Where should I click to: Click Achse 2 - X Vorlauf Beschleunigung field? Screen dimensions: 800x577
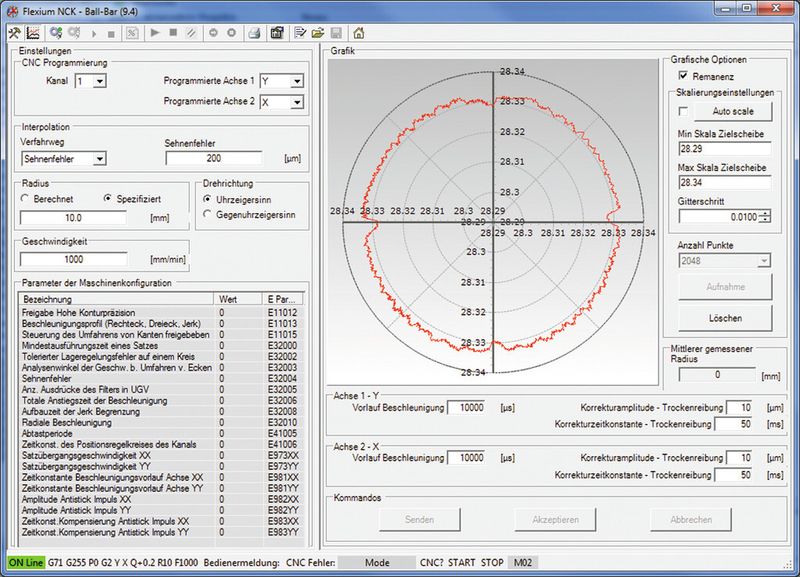pyautogui.click(x=466, y=458)
